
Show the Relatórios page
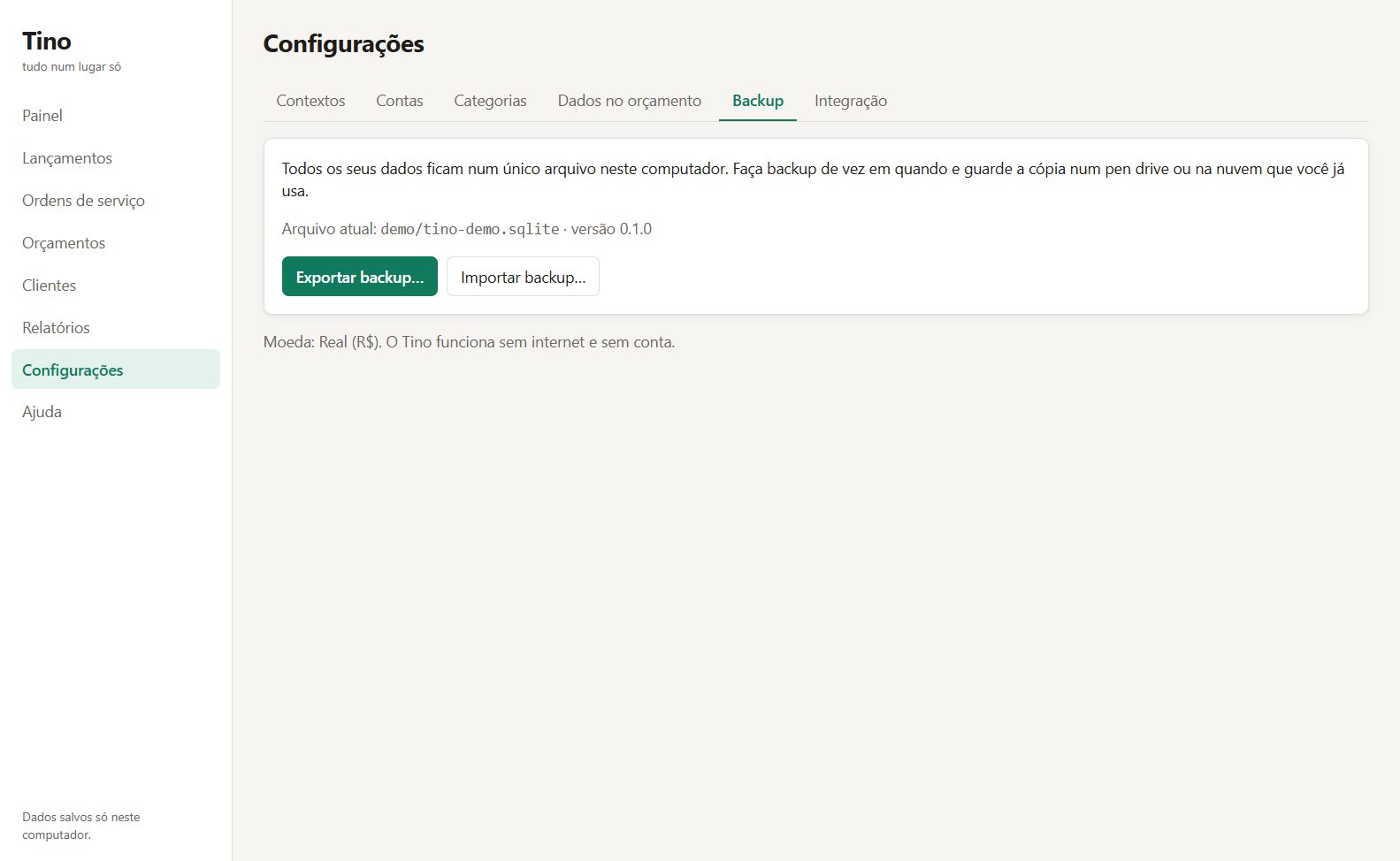click(x=115, y=328)
